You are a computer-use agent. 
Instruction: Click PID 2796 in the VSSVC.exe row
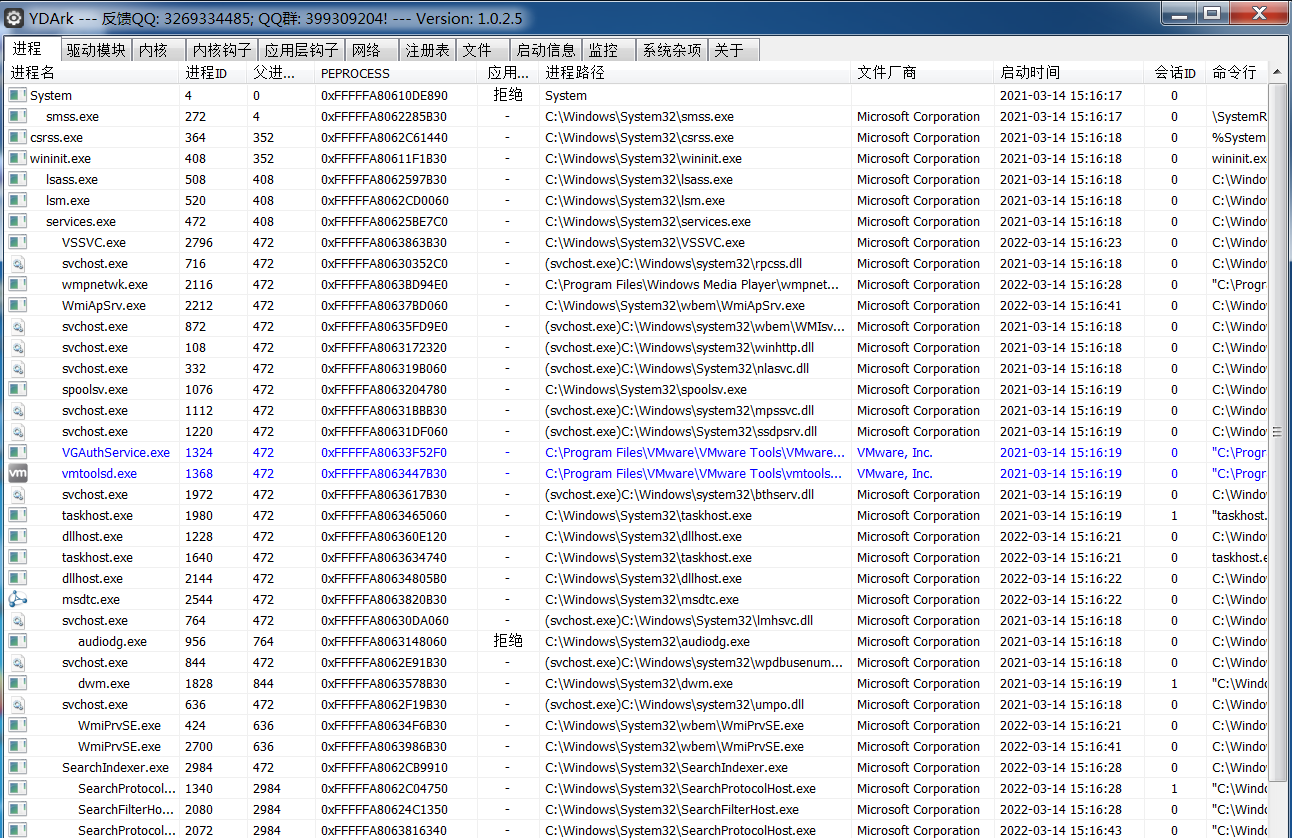pos(199,243)
